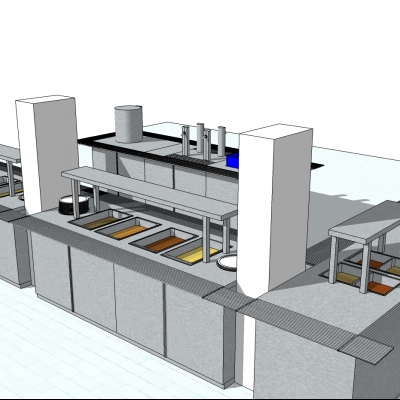Click the long overhead shelf above the food pans
This screenshot has width=400, height=400.
pyautogui.click(x=149, y=193)
